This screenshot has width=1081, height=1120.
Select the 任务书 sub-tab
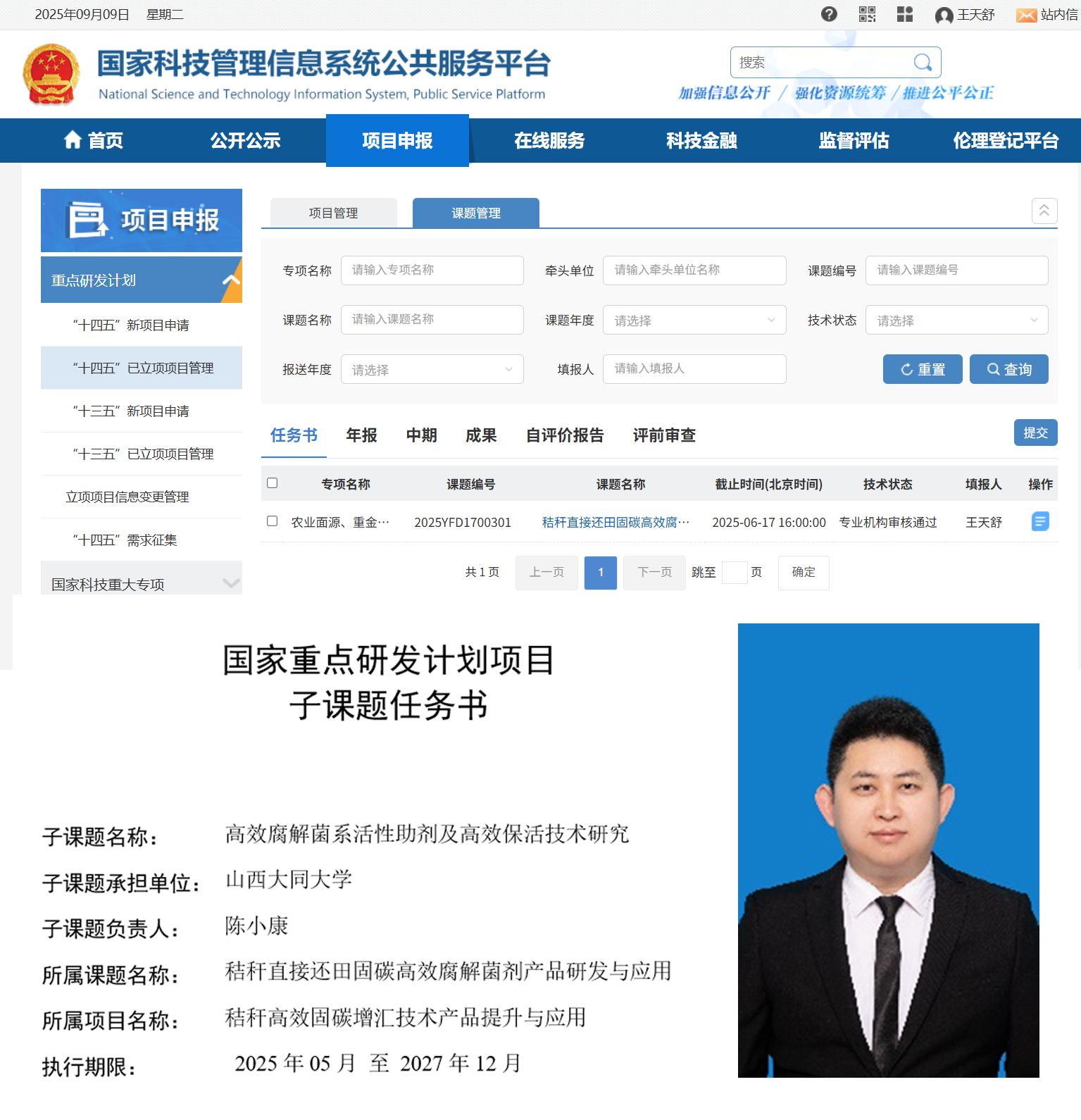tap(294, 435)
